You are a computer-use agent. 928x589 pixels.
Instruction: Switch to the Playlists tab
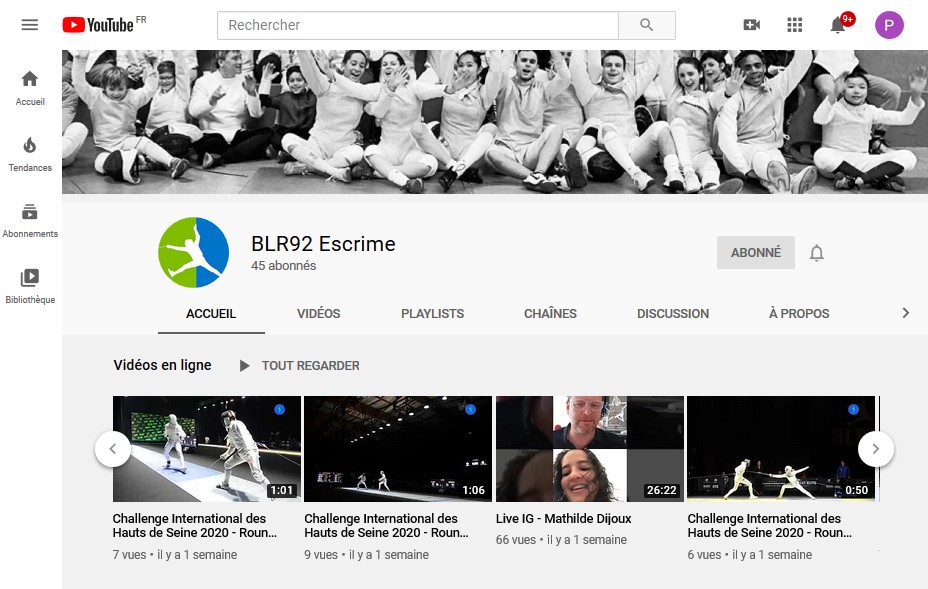point(433,314)
